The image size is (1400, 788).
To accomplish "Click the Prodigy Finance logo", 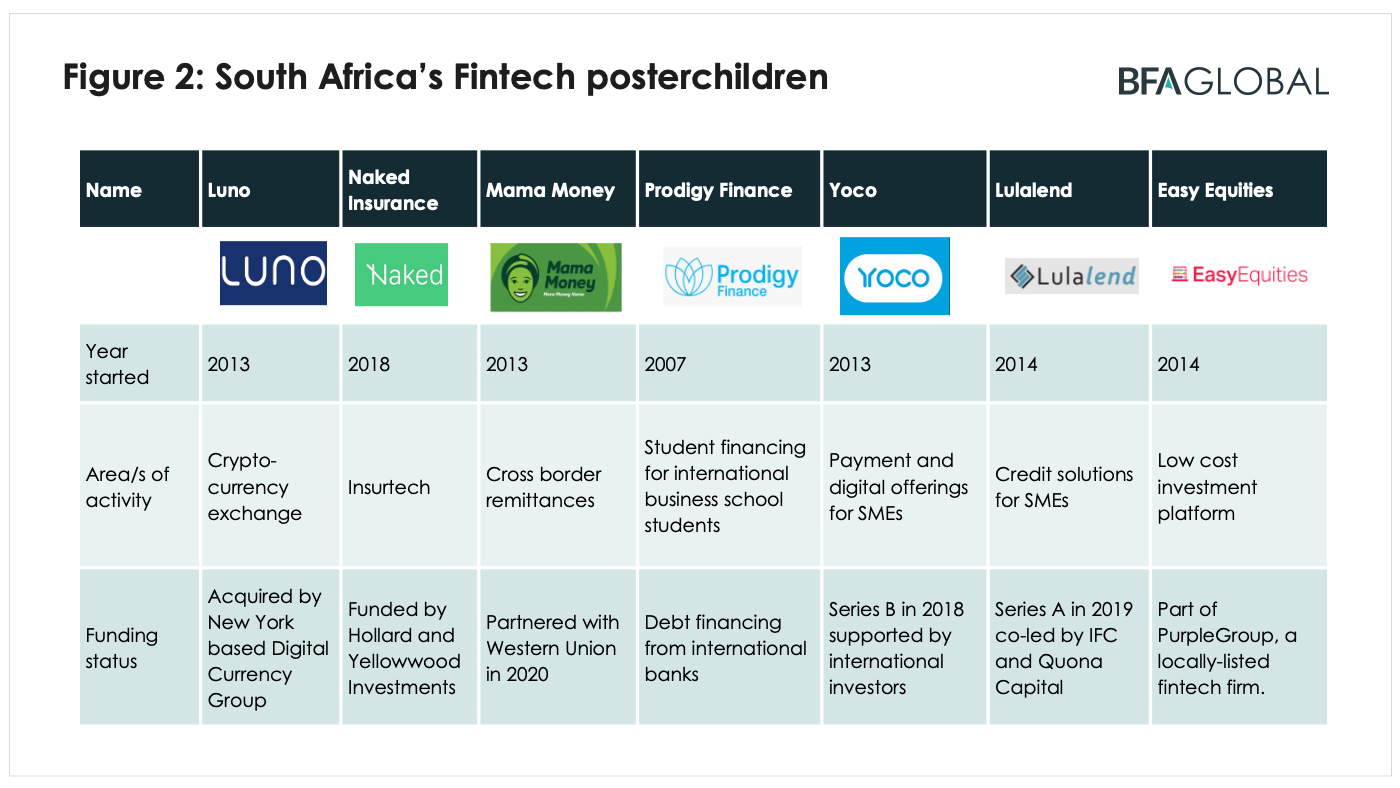I will (732, 275).
